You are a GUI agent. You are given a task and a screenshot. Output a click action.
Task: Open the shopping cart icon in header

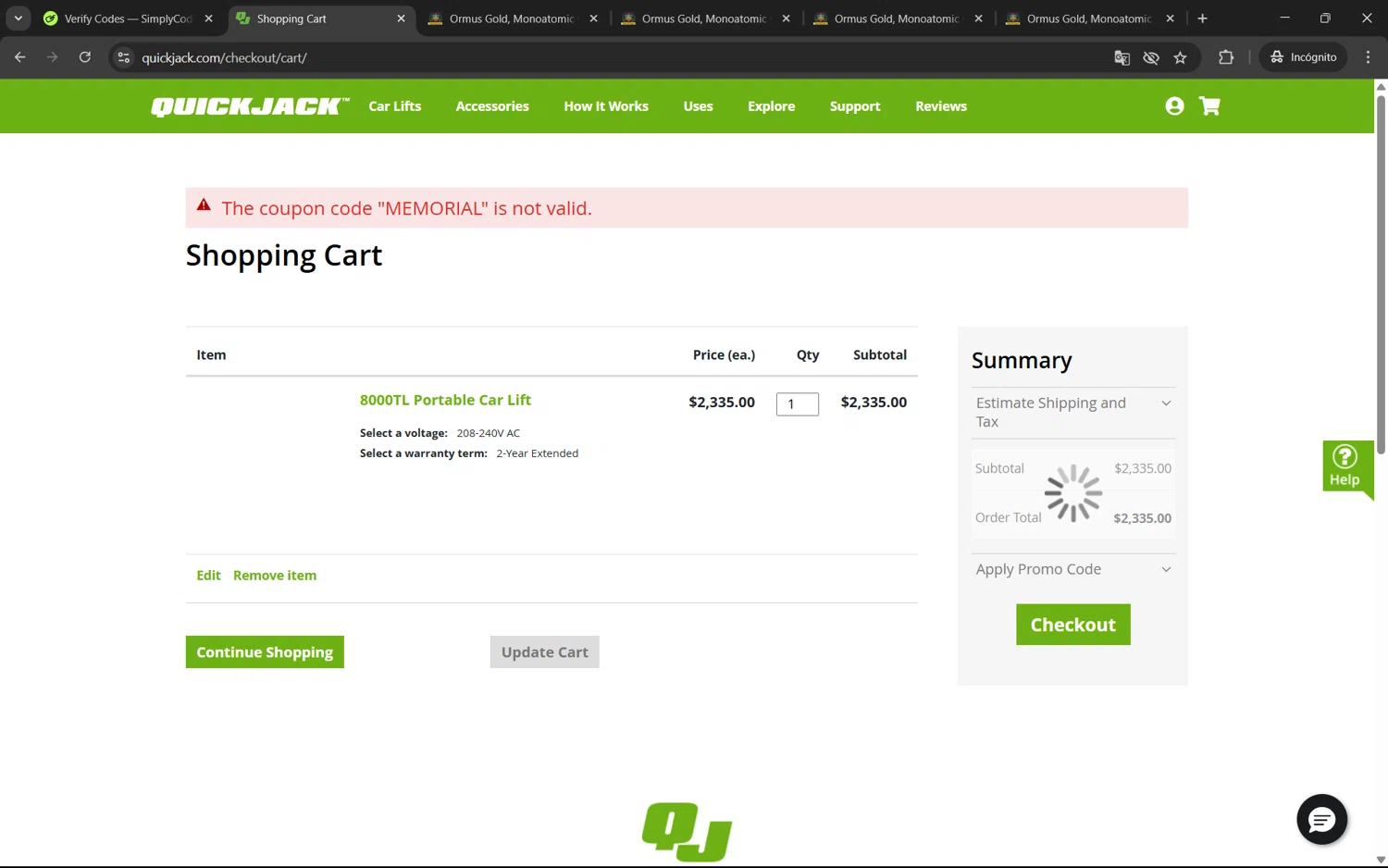click(1209, 106)
